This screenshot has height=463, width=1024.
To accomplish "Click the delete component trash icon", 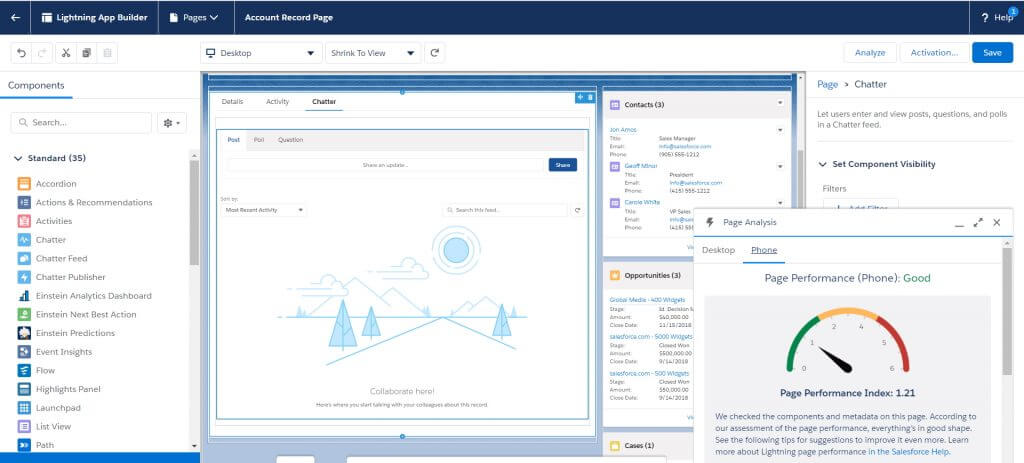I will coord(590,97).
